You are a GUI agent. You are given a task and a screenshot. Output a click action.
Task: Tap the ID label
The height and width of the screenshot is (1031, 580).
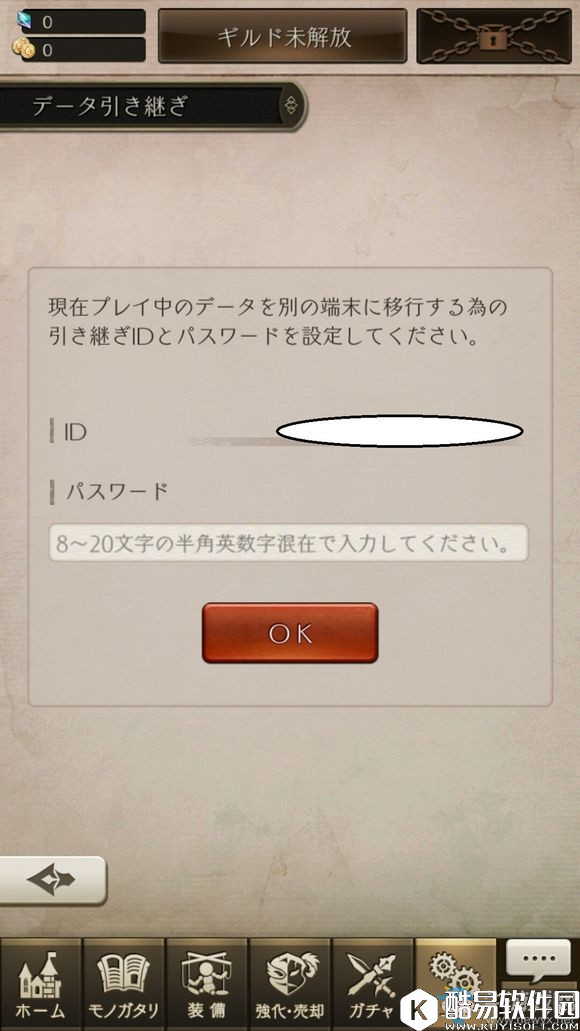pyautogui.click(x=75, y=432)
